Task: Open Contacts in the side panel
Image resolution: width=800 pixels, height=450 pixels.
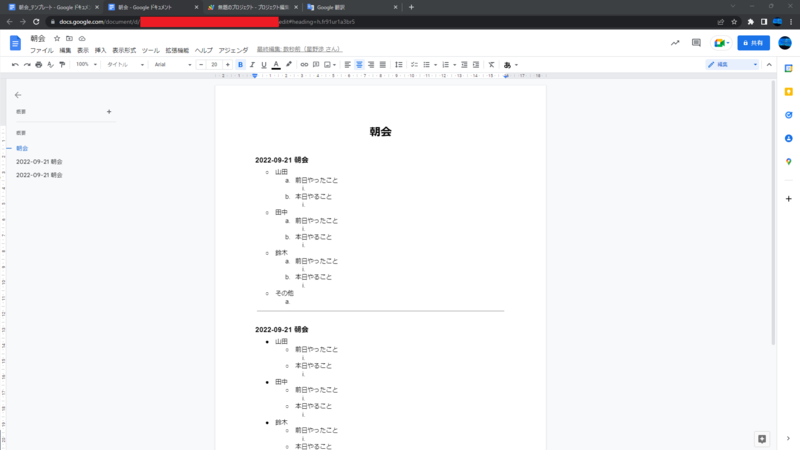Action: (x=789, y=138)
